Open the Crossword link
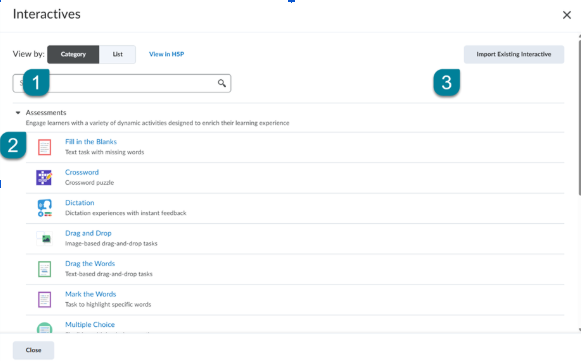Image resolution: width=581 pixels, height=361 pixels. tap(82, 172)
